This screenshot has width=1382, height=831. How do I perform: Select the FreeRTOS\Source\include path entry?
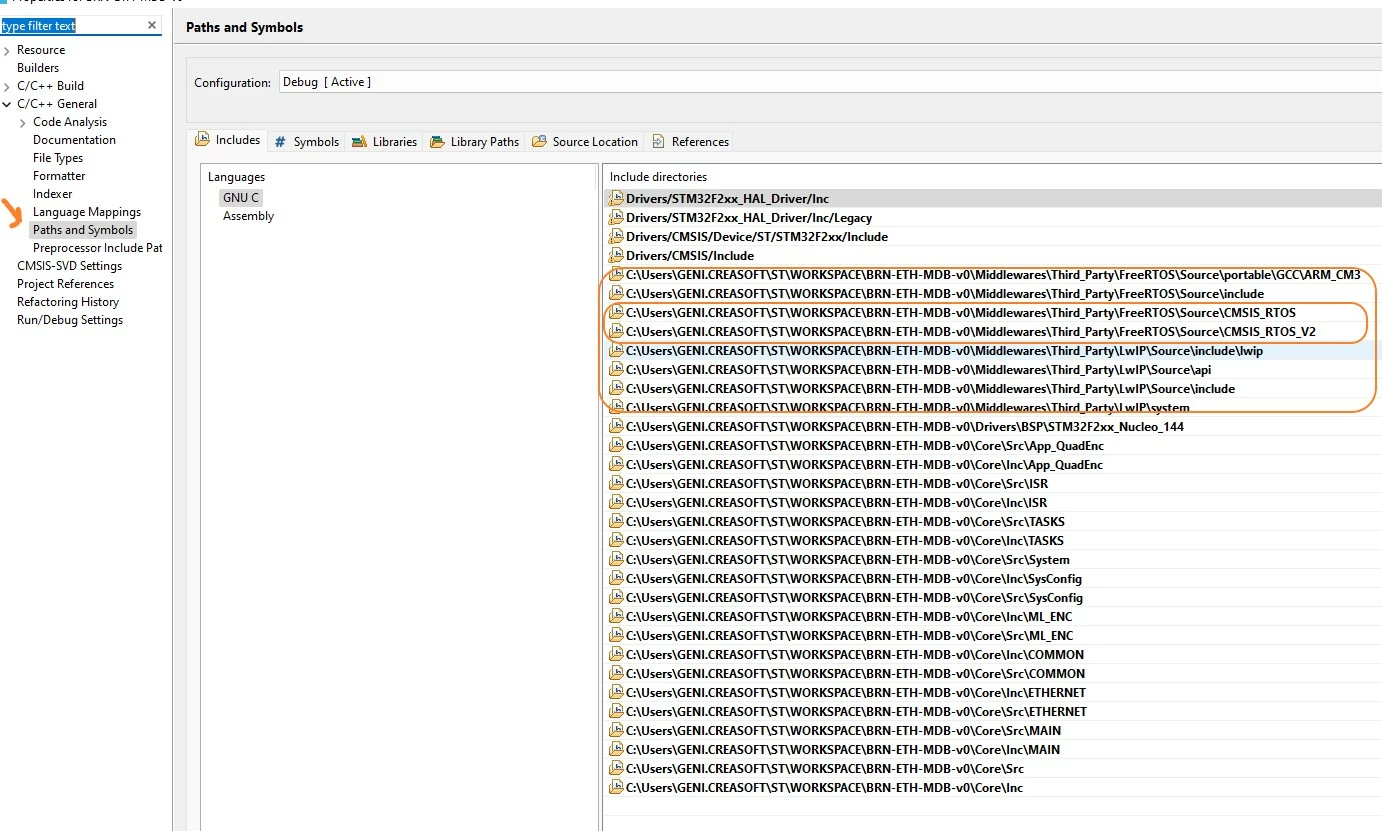(x=945, y=294)
